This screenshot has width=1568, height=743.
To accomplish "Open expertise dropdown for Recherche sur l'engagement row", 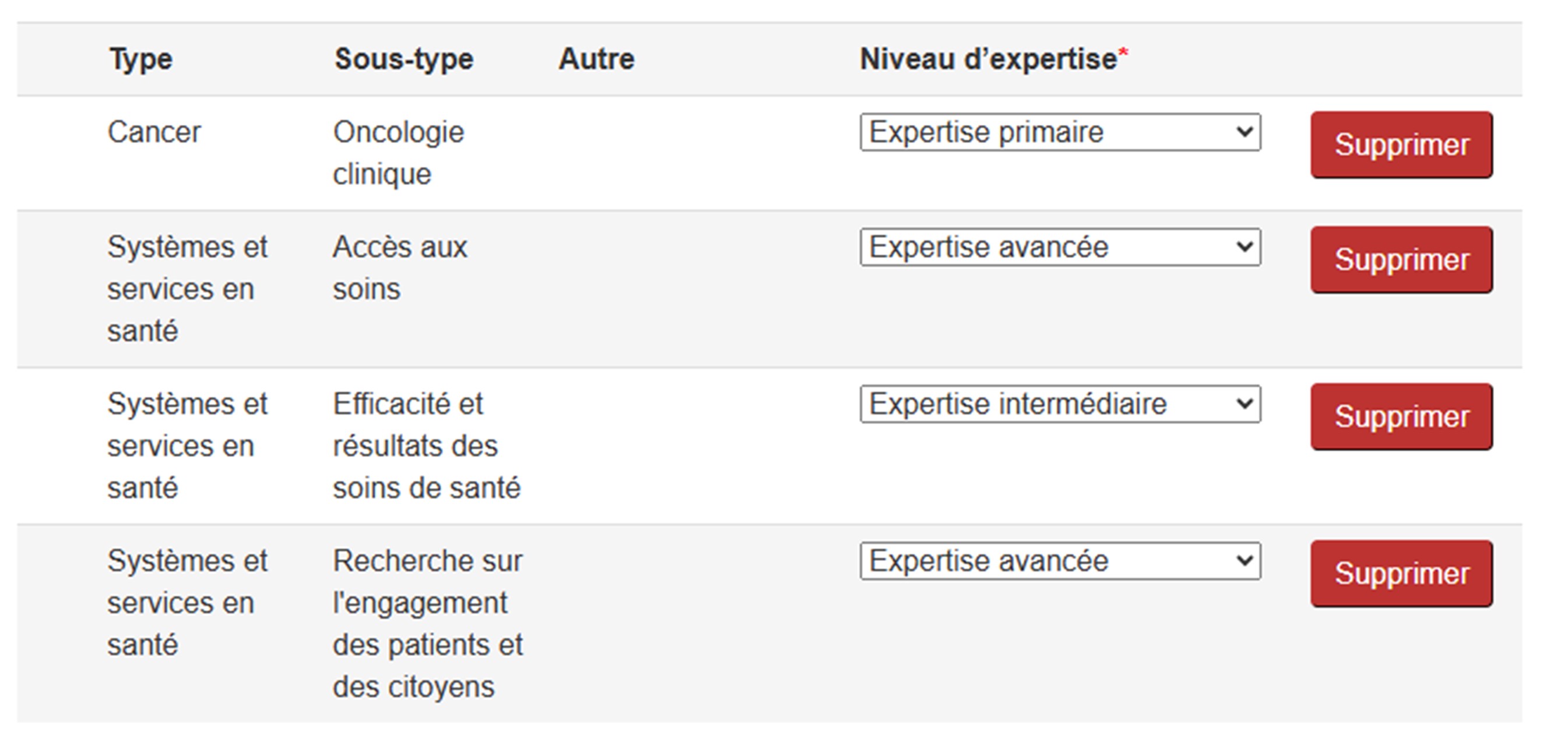I will (1060, 561).
